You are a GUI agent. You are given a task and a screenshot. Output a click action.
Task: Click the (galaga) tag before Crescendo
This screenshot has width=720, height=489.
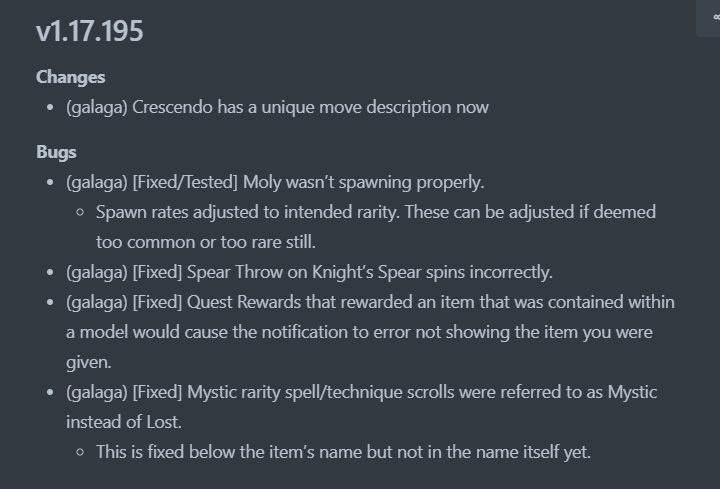point(96,107)
